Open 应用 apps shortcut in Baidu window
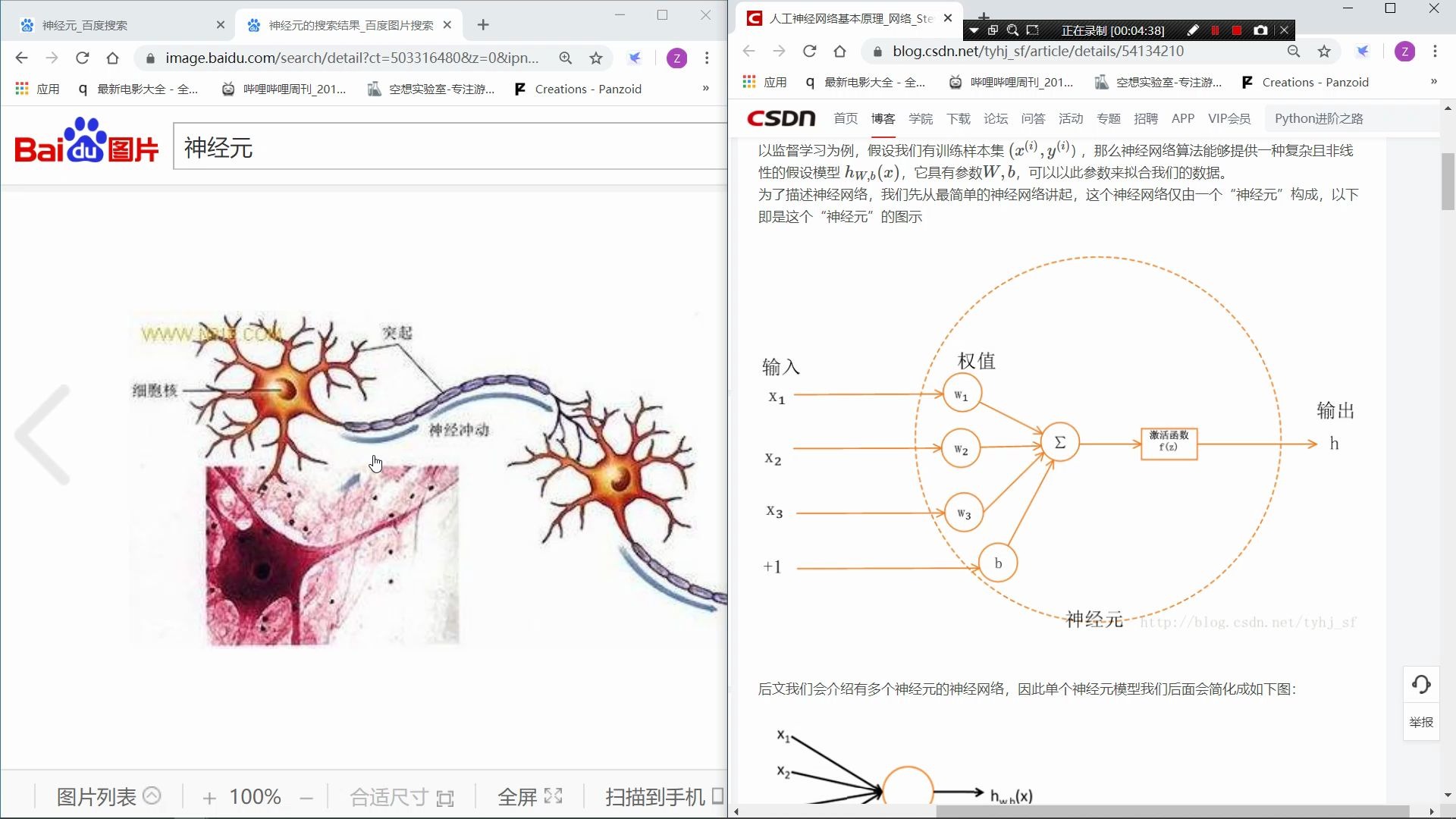Viewport: 1456px width, 819px height. tap(38, 89)
